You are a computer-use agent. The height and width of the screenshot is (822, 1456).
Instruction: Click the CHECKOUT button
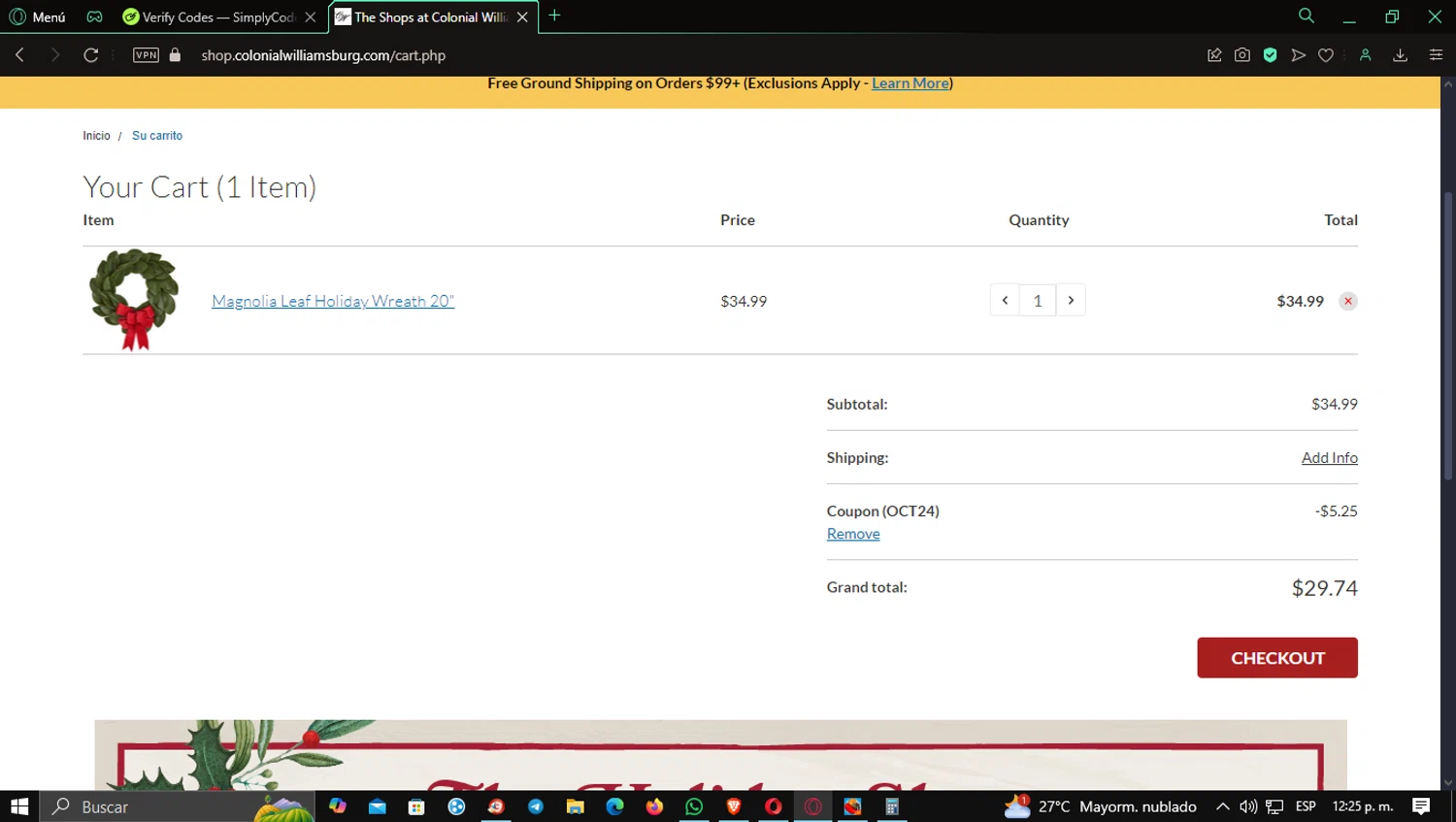1277,658
